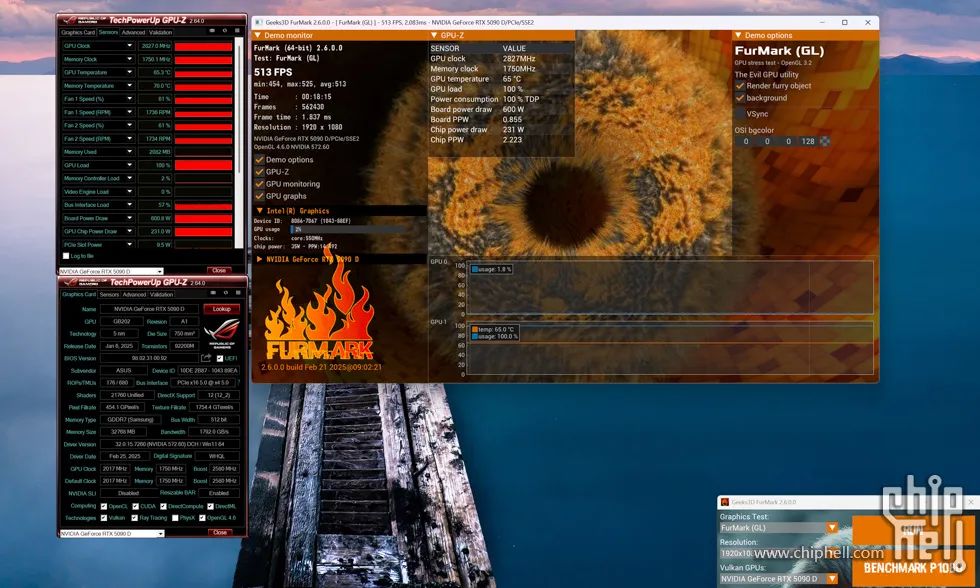Click the BIOS export share icon

pyautogui.click(x=206, y=358)
